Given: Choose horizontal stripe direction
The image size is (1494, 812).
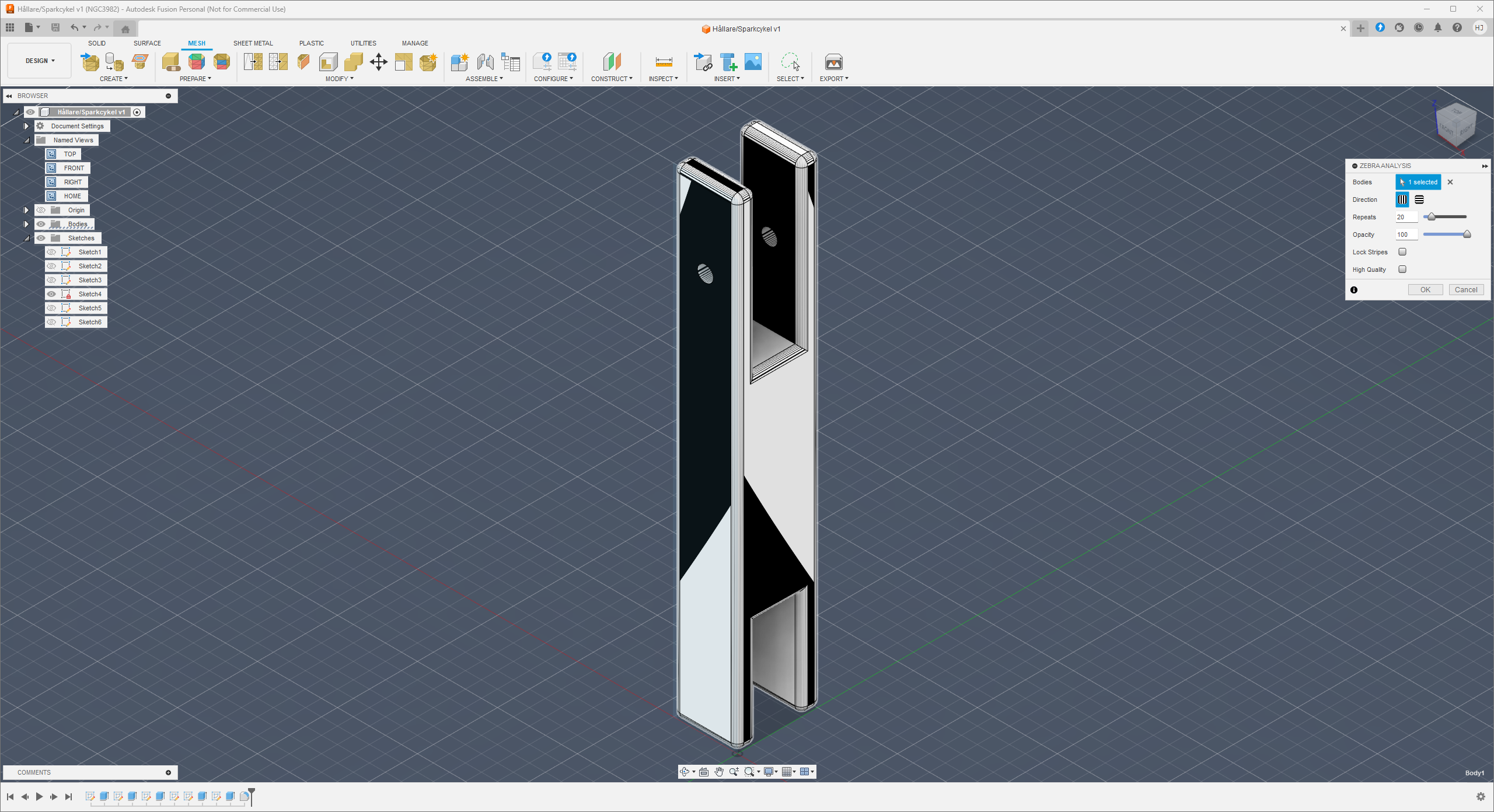Looking at the screenshot, I should (x=1419, y=199).
